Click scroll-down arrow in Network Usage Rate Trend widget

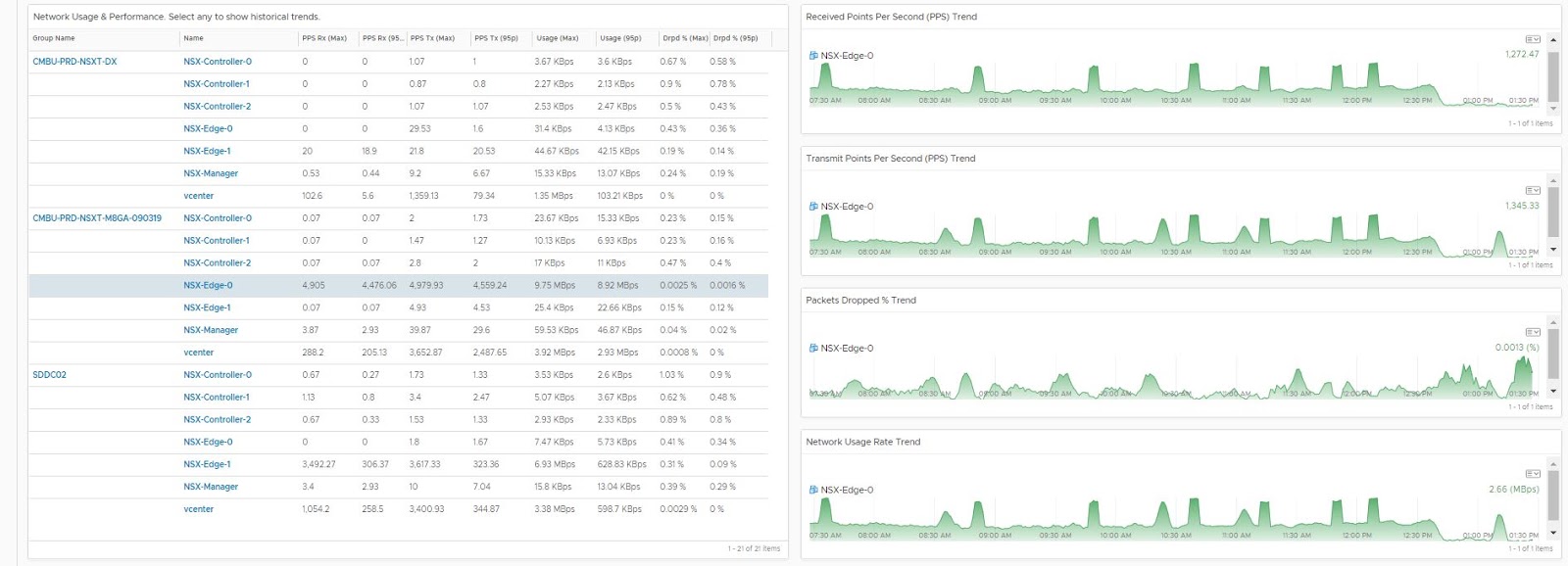(1552, 534)
